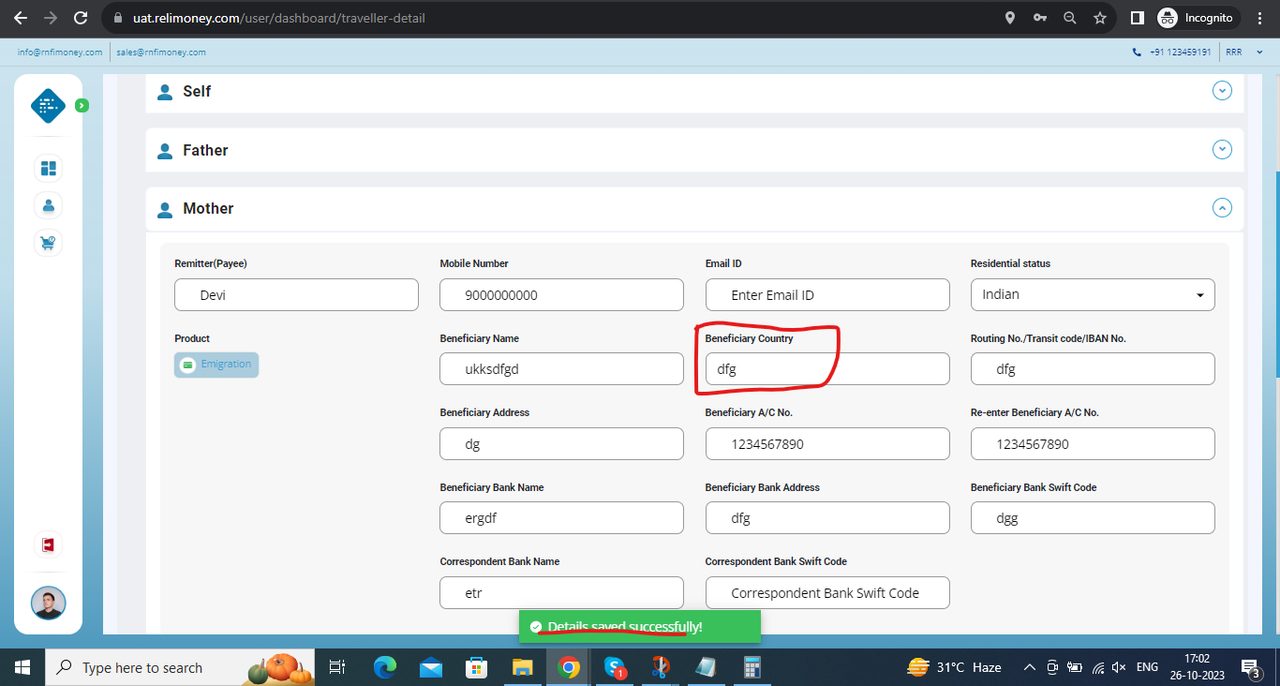Image resolution: width=1280 pixels, height=686 pixels.
Task: Click the Relimoney logo in sidebar
Action: point(48,105)
